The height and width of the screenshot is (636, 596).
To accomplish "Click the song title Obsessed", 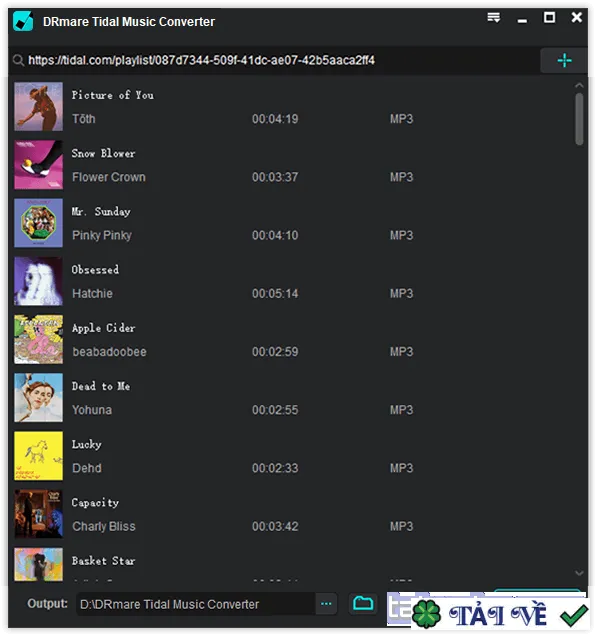I will [95, 270].
